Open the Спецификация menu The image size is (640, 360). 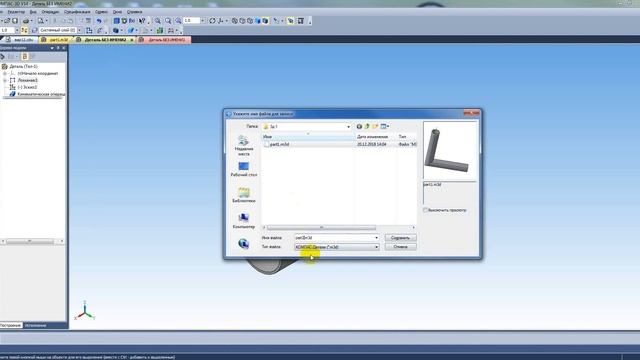77,12
